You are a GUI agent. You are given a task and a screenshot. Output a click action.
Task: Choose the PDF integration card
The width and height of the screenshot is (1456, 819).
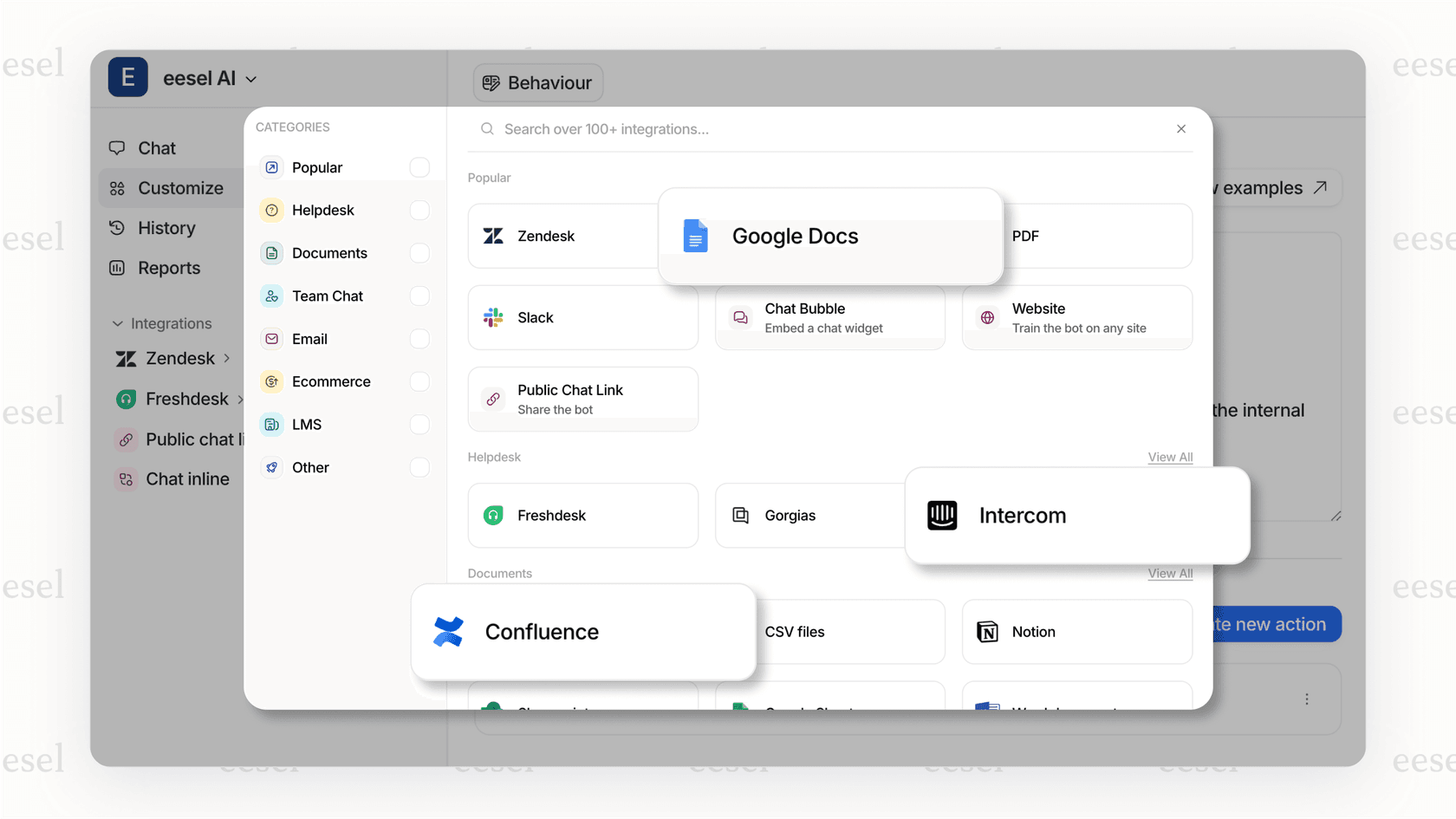point(1098,236)
